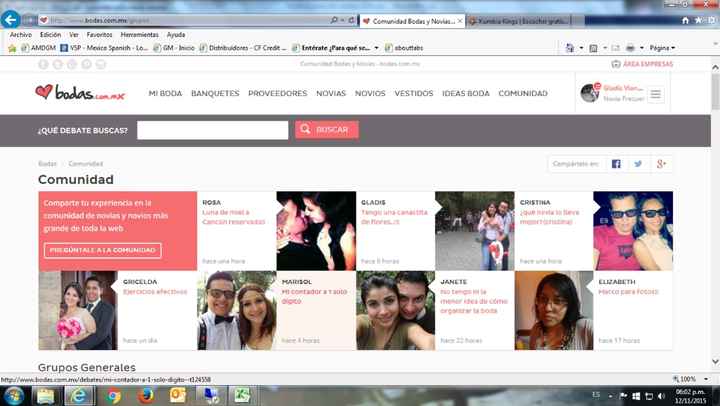720x406 pixels.
Task: Open the GM - Inicio bookmark
Action: [174, 48]
